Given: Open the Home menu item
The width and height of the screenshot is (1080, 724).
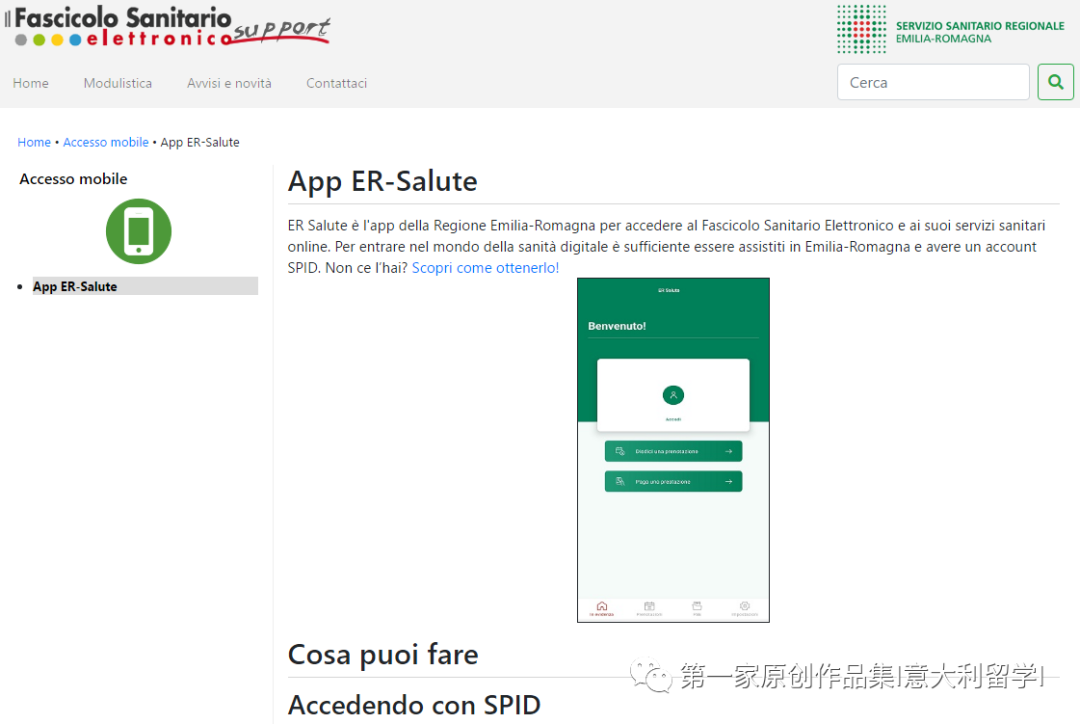Looking at the screenshot, I should click(x=30, y=83).
